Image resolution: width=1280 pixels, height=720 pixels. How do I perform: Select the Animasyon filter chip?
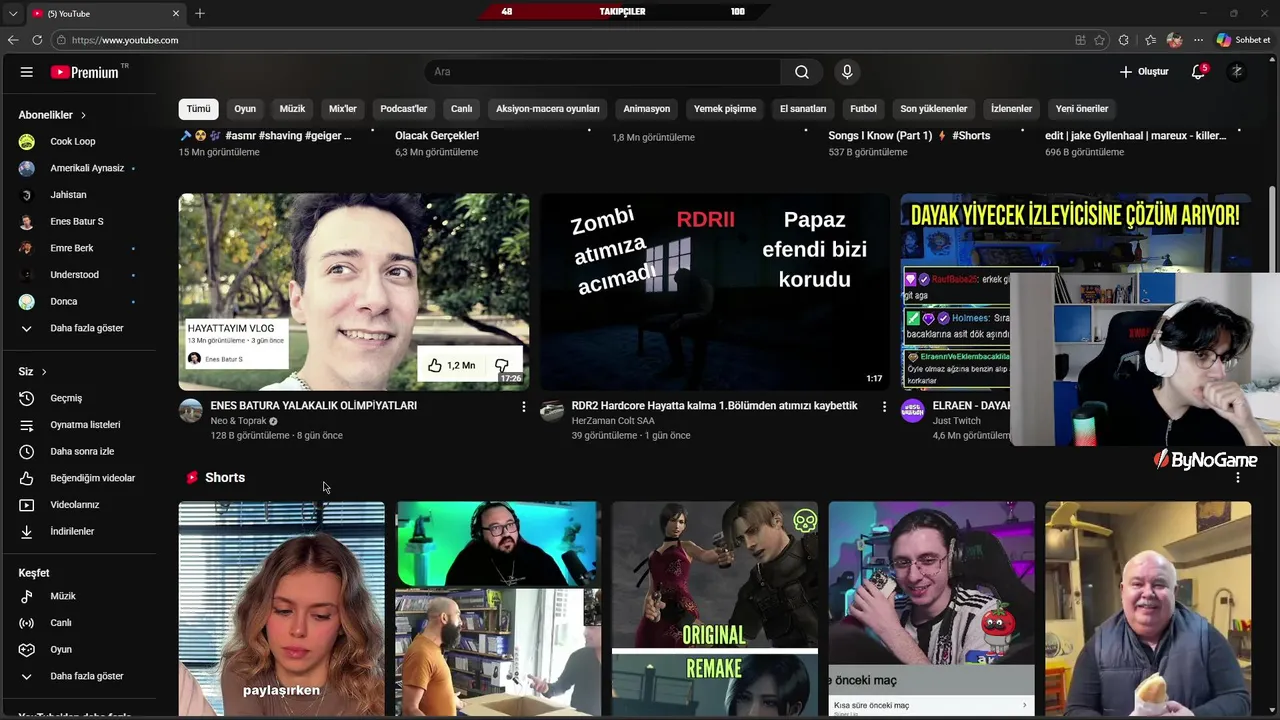pyautogui.click(x=647, y=109)
